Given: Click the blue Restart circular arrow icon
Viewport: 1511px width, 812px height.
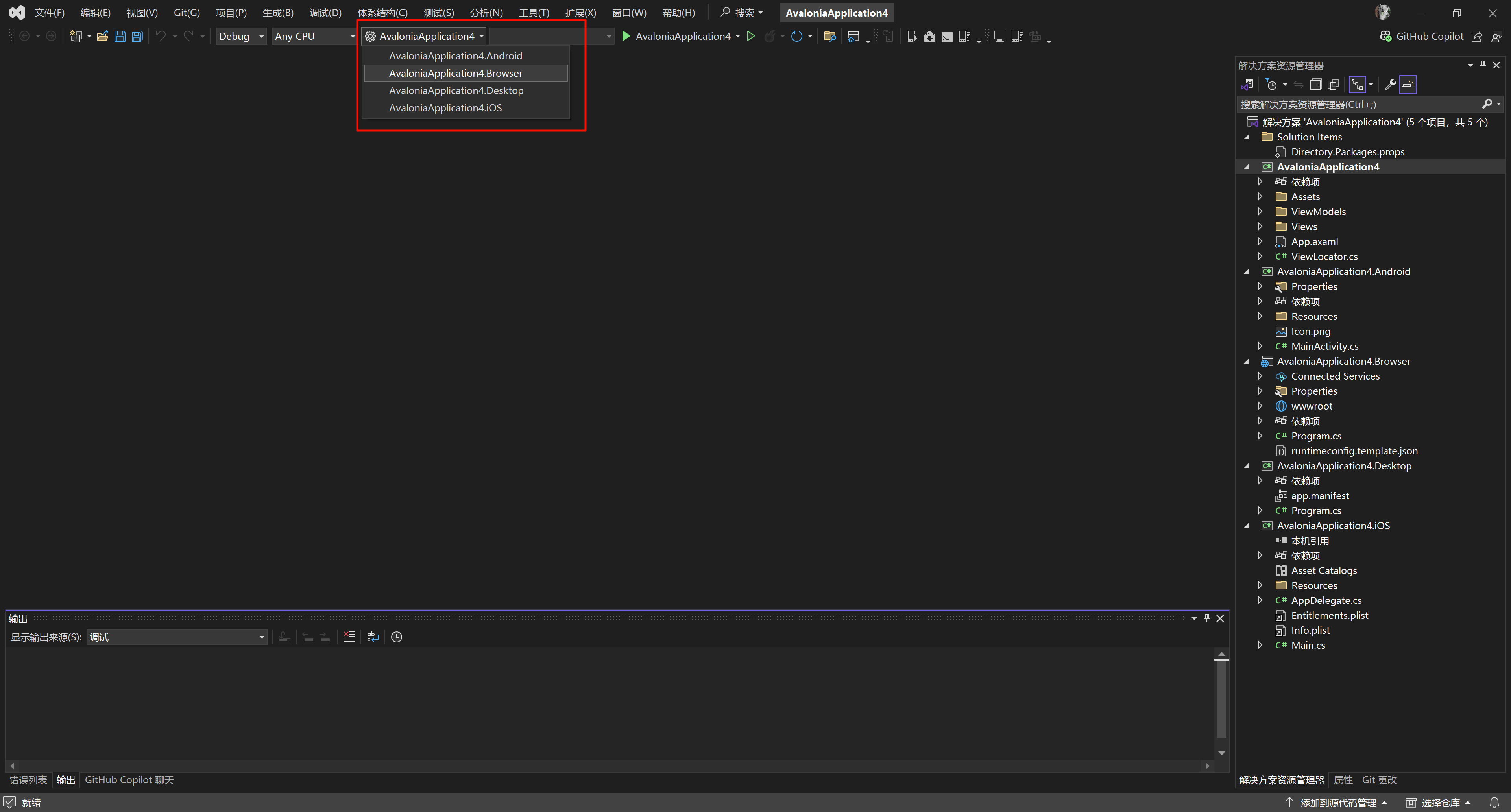Looking at the screenshot, I should point(796,36).
